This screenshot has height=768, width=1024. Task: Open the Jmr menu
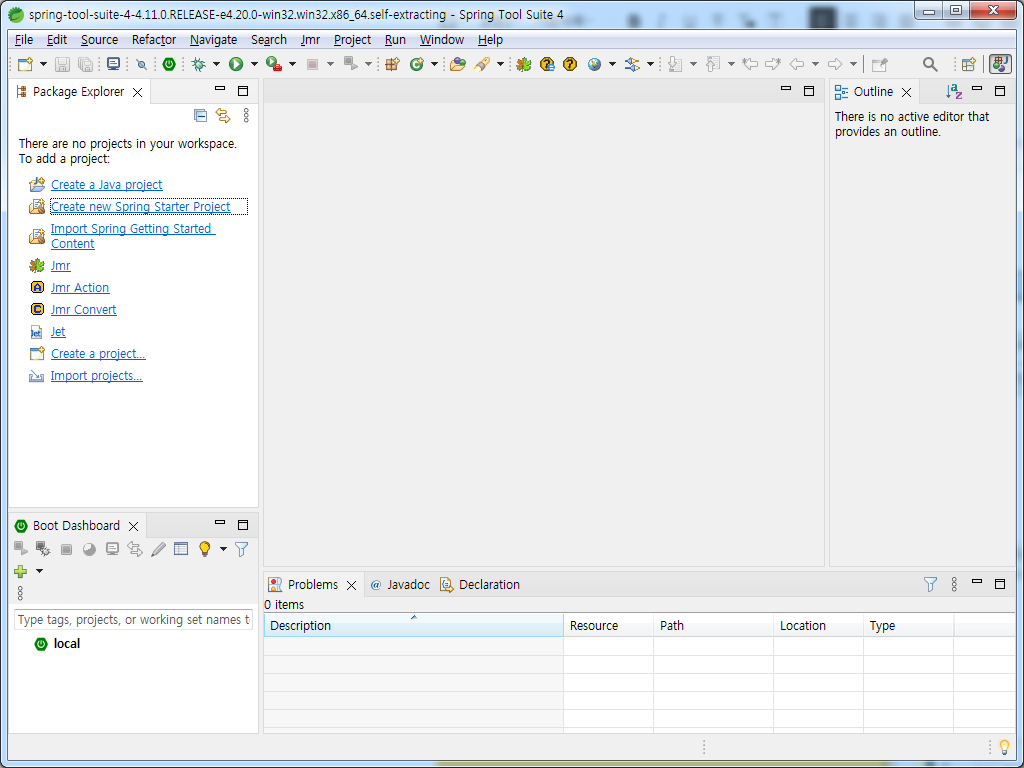pyautogui.click(x=310, y=40)
